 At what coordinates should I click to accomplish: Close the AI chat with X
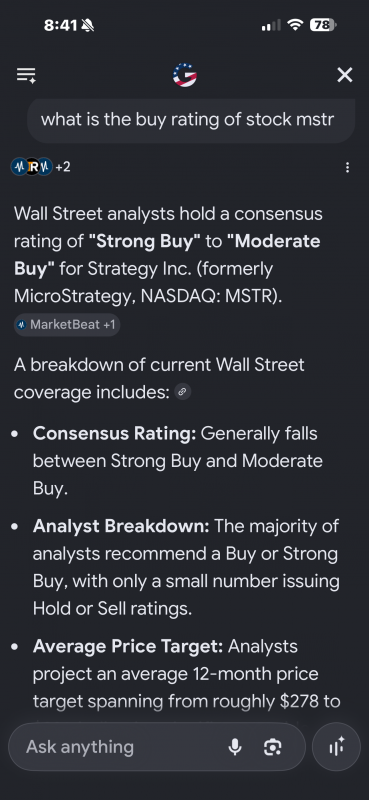click(345, 75)
